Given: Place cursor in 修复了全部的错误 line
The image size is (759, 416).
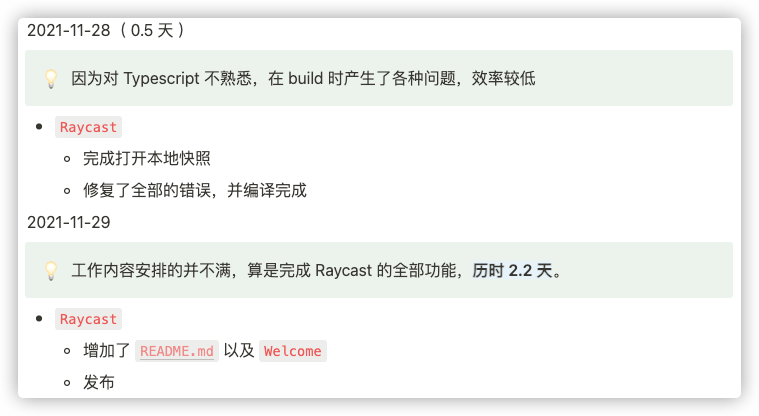Looking at the screenshot, I should 194,190.
